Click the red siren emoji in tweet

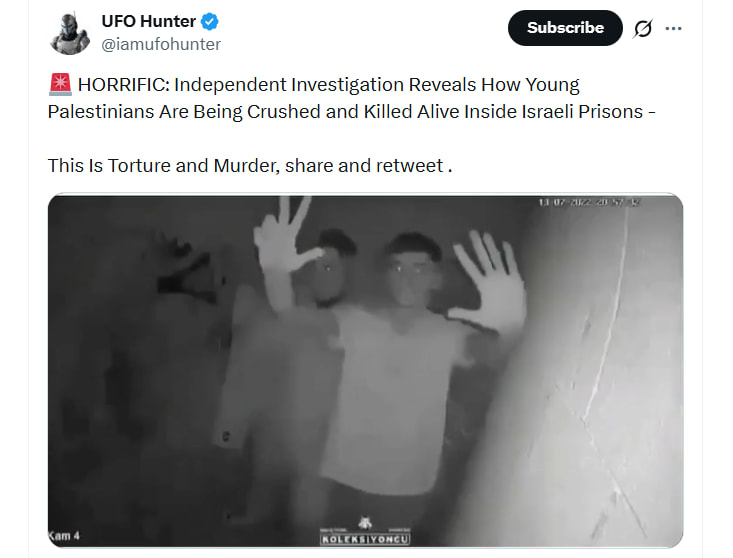[60, 85]
